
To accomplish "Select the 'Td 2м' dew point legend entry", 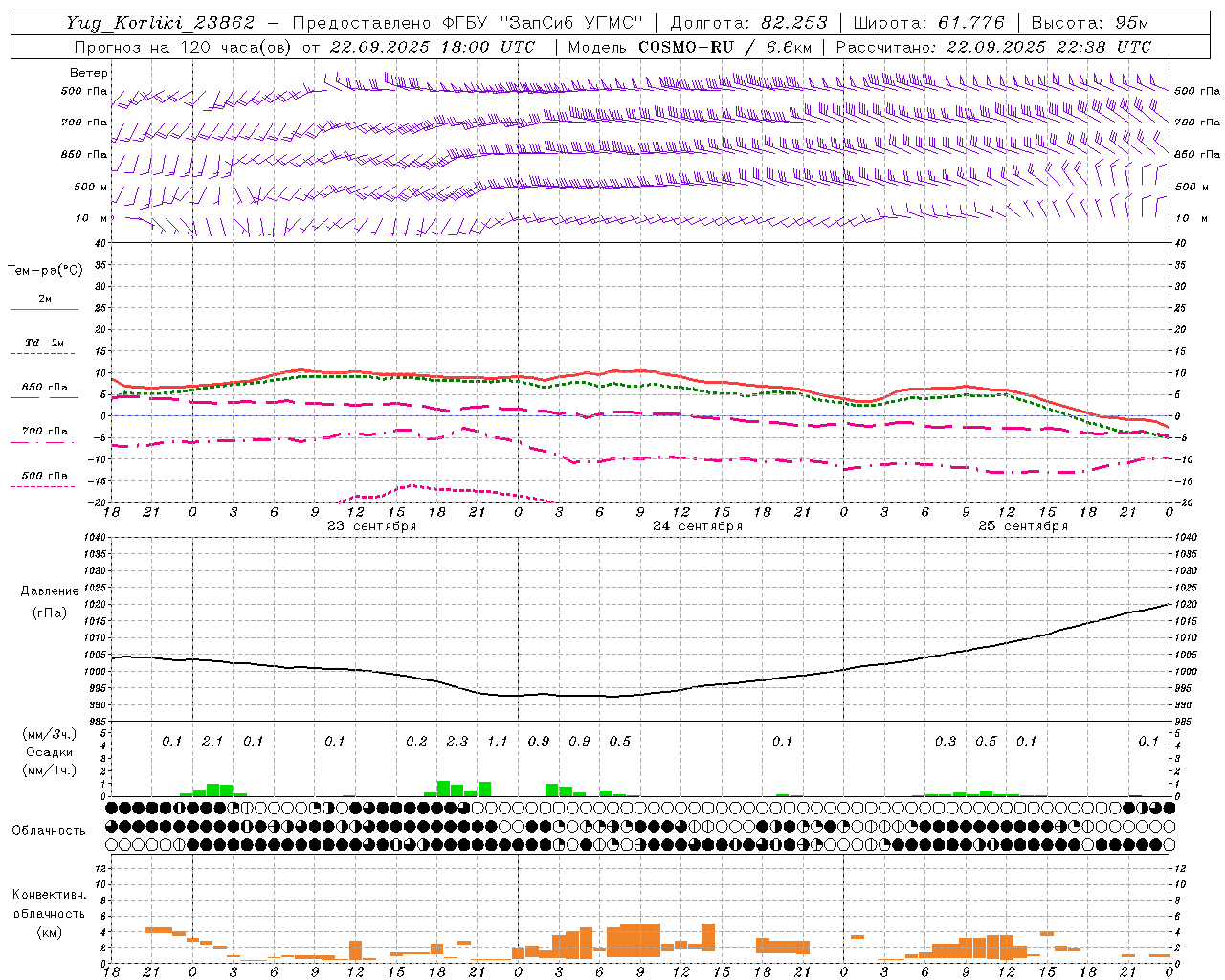I will coord(44,343).
